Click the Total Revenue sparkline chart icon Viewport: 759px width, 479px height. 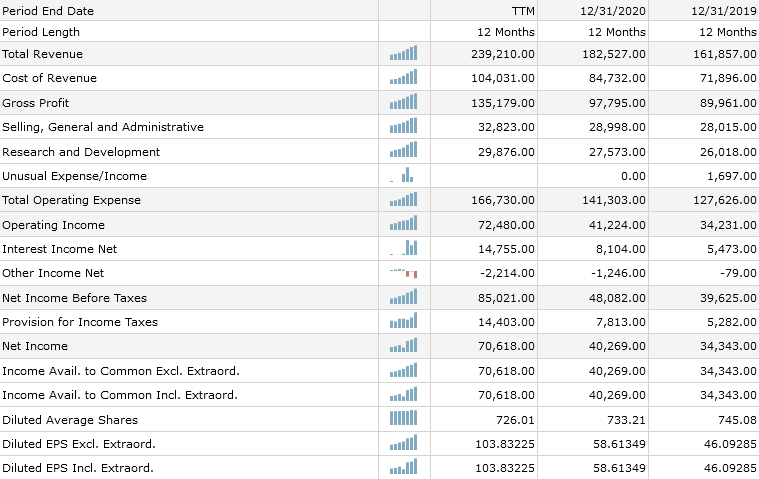(x=404, y=54)
